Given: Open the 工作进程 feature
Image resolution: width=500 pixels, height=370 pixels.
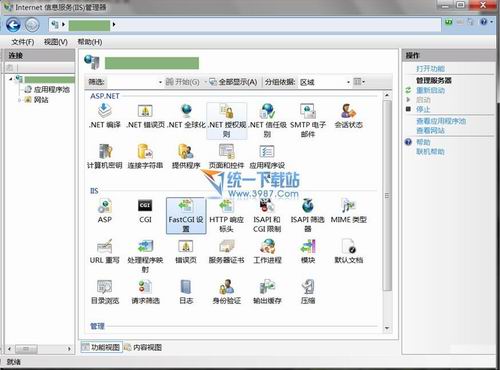Looking at the screenshot, I should (267, 251).
